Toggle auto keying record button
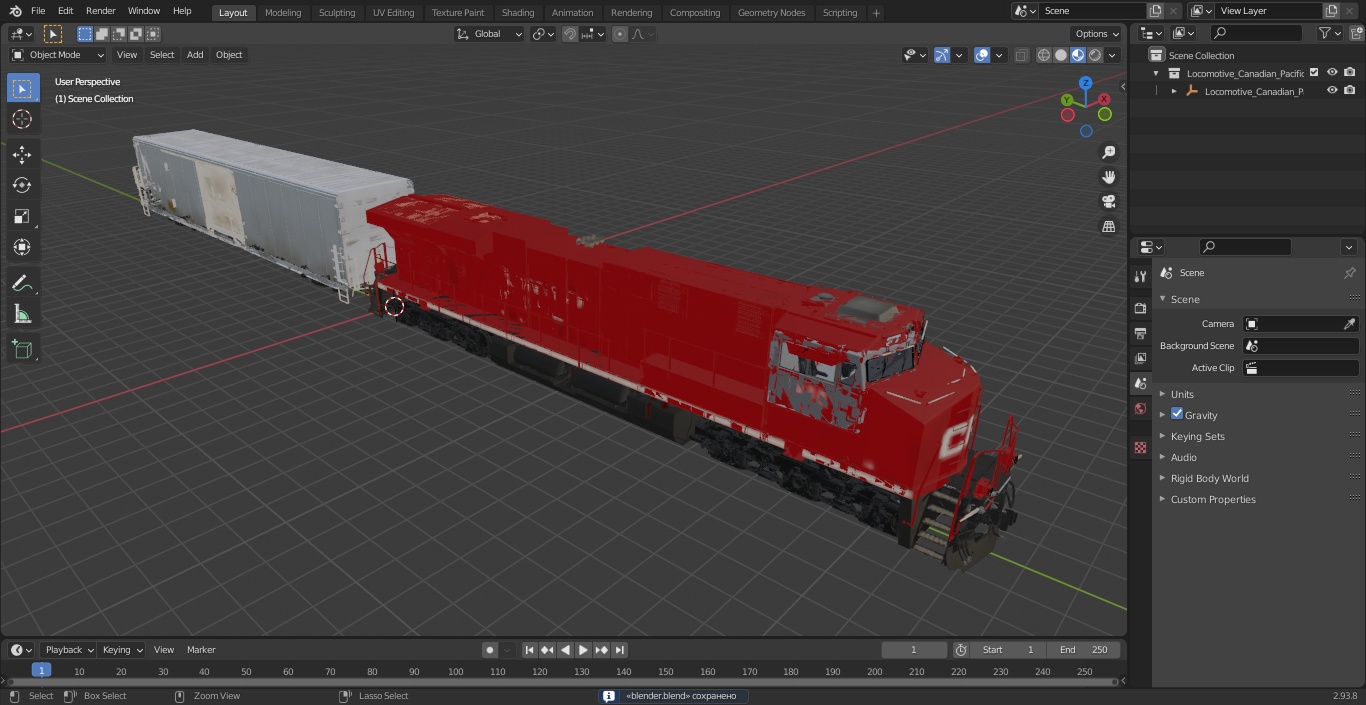Screen dimensions: 1366x705 pyautogui.click(x=490, y=650)
